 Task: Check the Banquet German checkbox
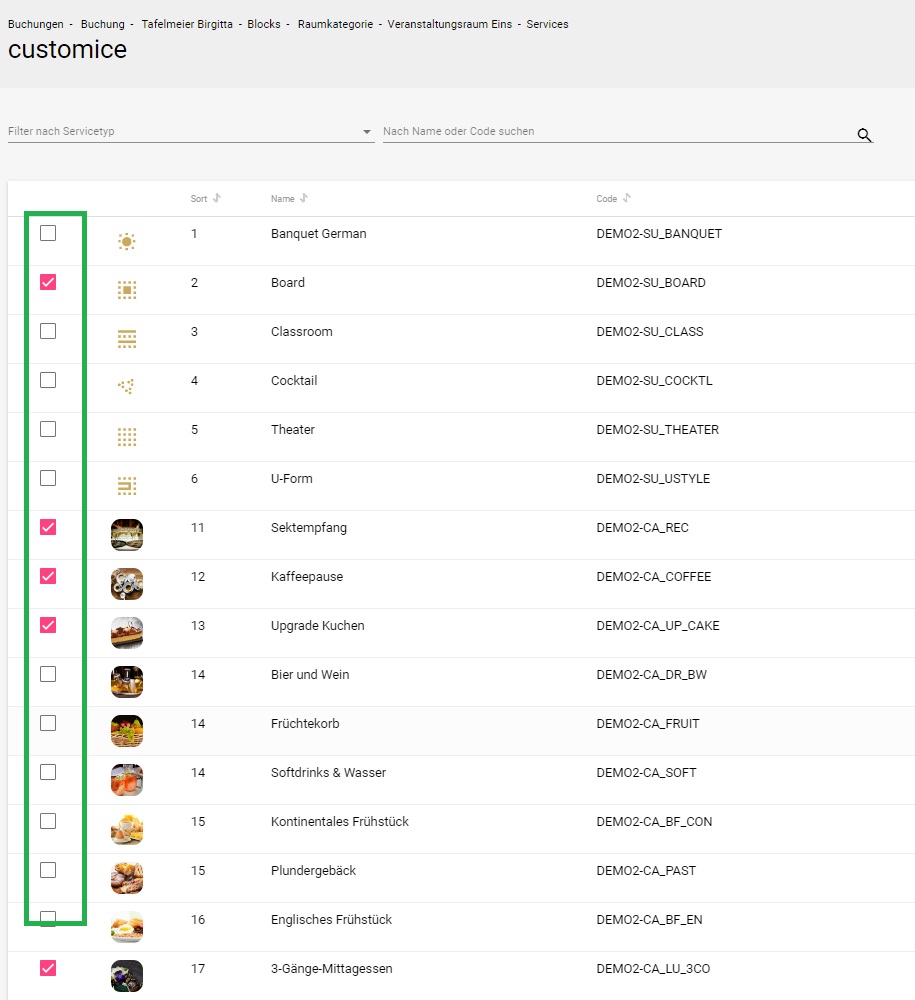pyautogui.click(x=48, y=233)
